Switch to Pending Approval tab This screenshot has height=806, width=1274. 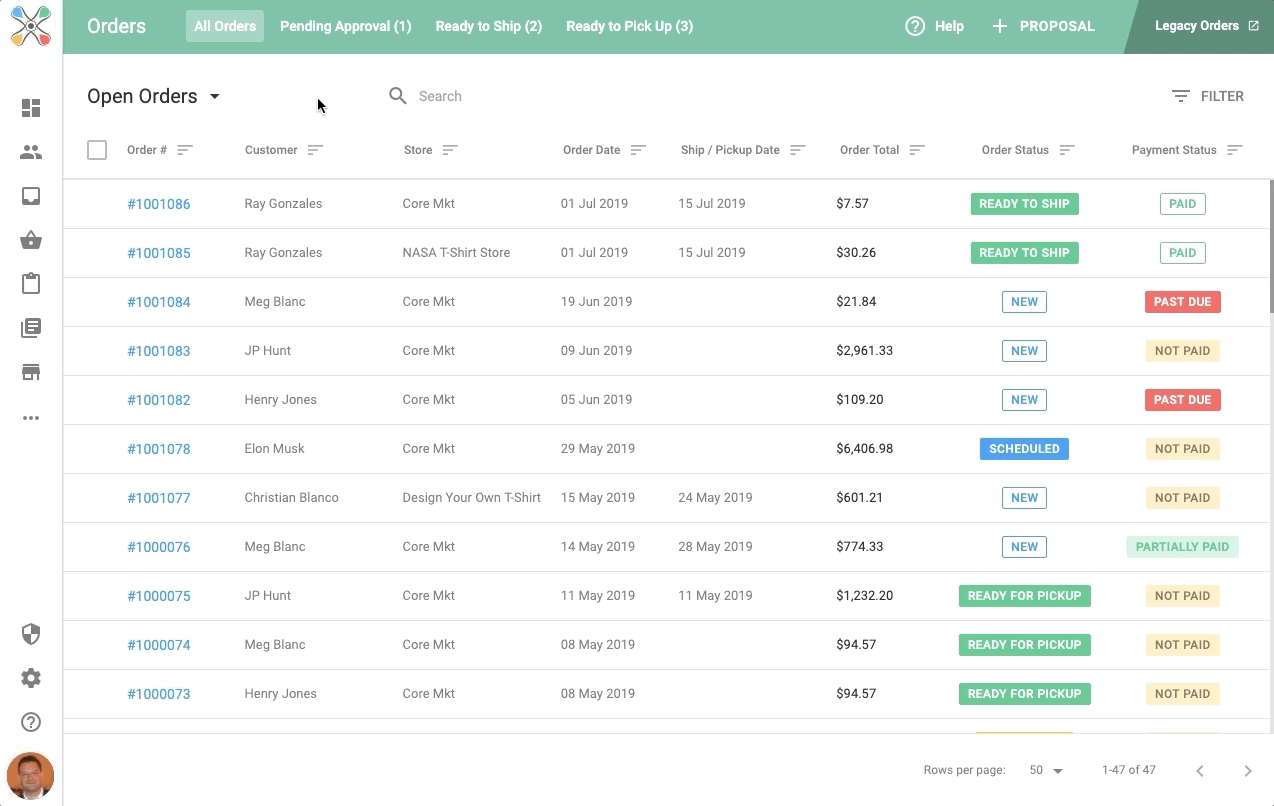[345, 26]
